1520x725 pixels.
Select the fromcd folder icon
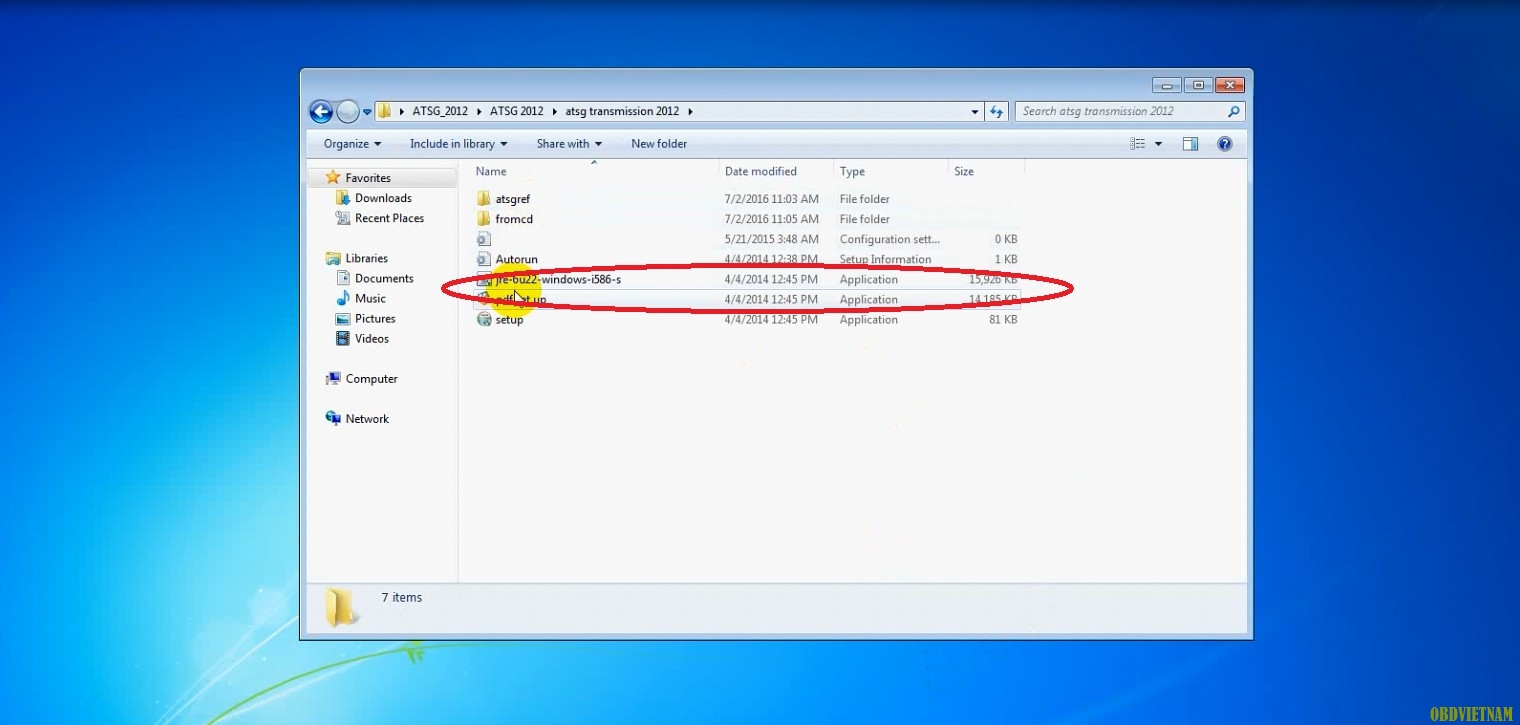[x=484, y=219]
